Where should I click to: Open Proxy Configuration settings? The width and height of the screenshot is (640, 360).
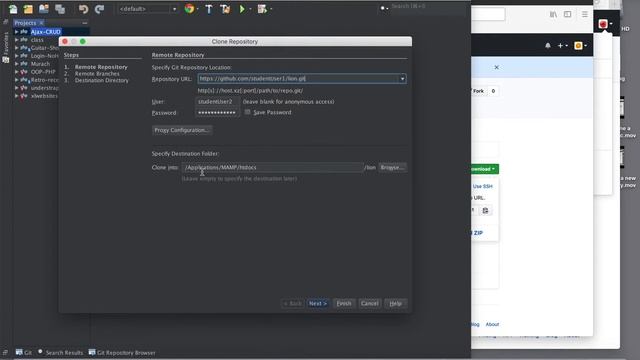click(x=182, y=130)
